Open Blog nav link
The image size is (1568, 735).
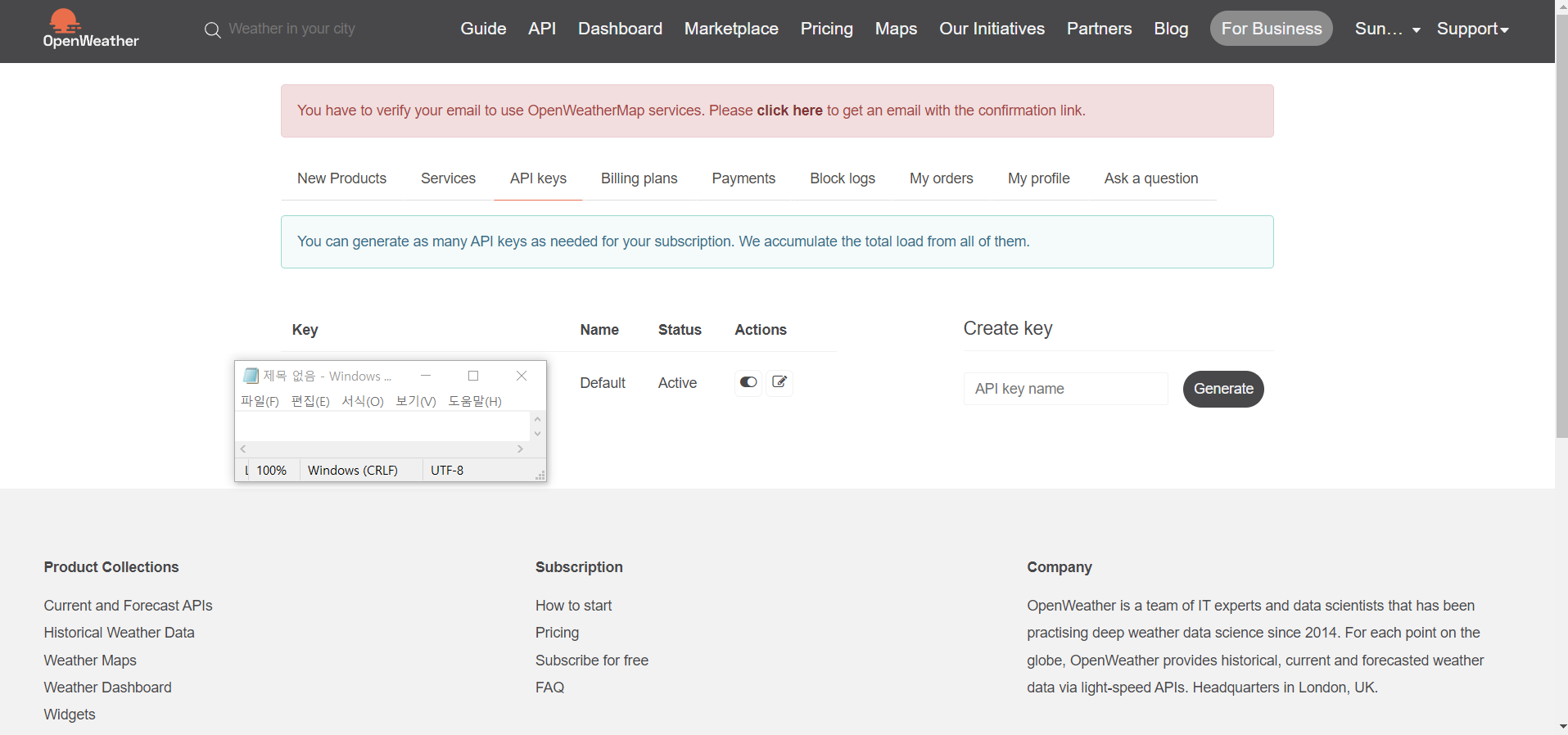tap(1171, 29)
